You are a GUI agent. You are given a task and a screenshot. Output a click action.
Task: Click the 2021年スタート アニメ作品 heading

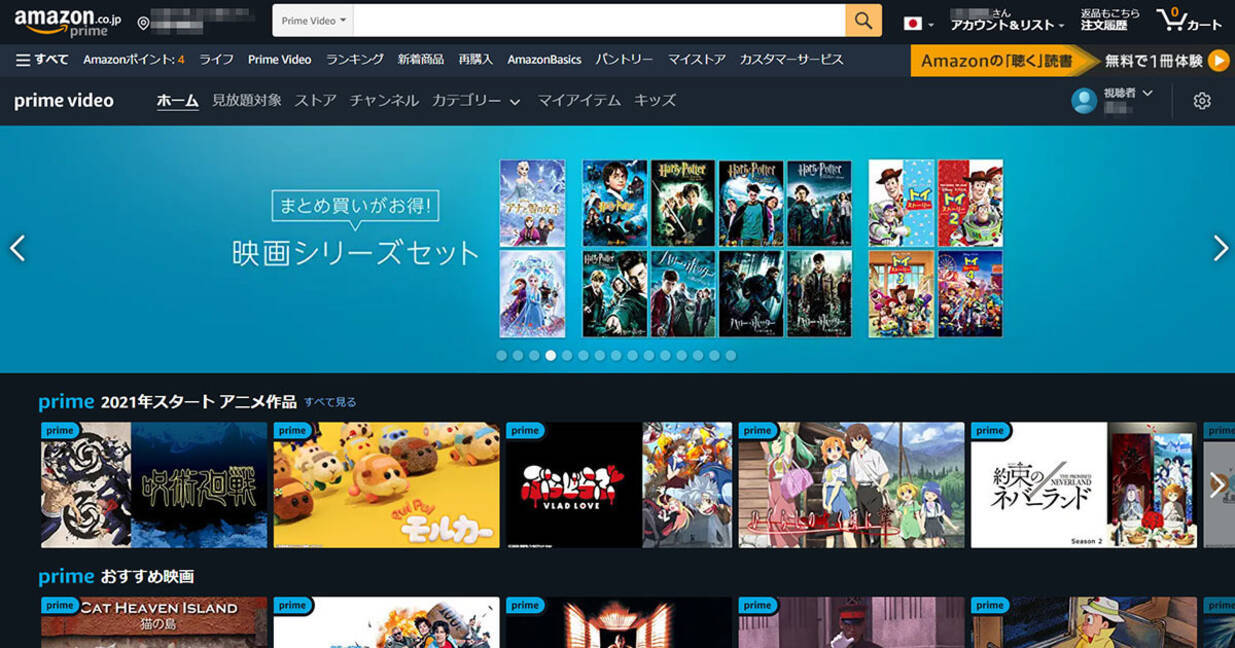(x=199, y=402)
